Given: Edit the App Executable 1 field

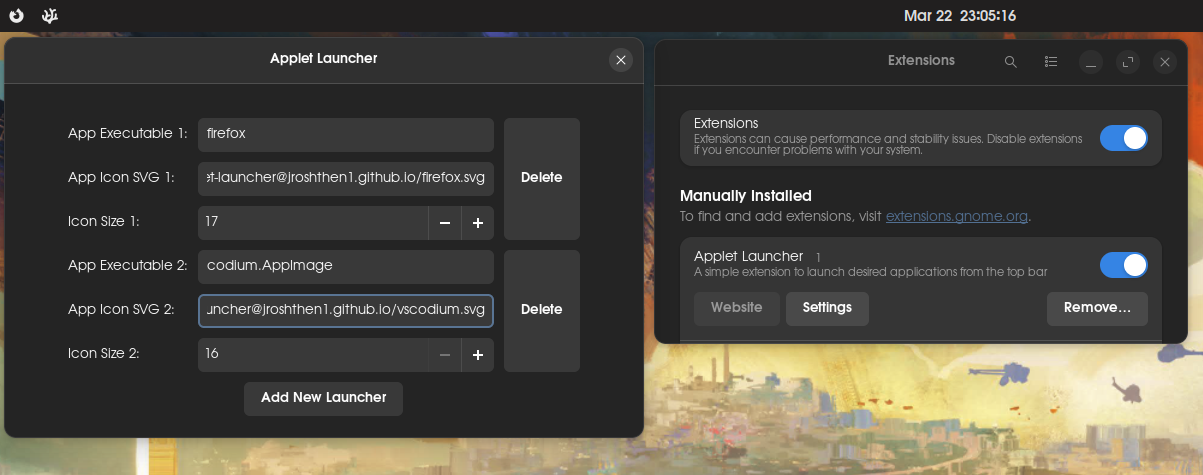Looking at the screenshot, I should pos(345,134).
